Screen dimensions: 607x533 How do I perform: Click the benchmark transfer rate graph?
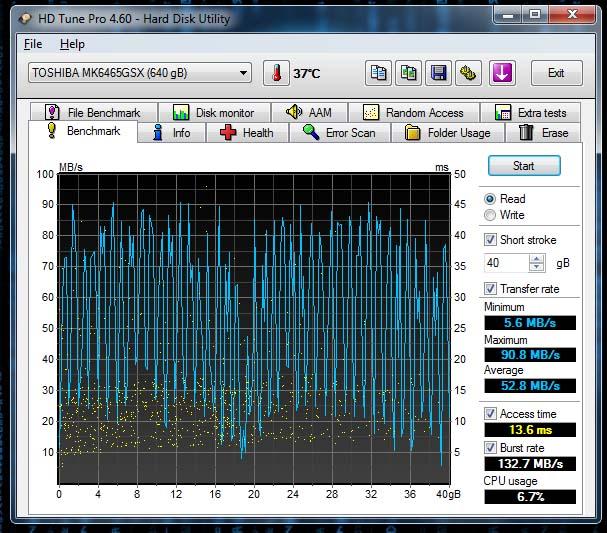[x=254, y=328]
